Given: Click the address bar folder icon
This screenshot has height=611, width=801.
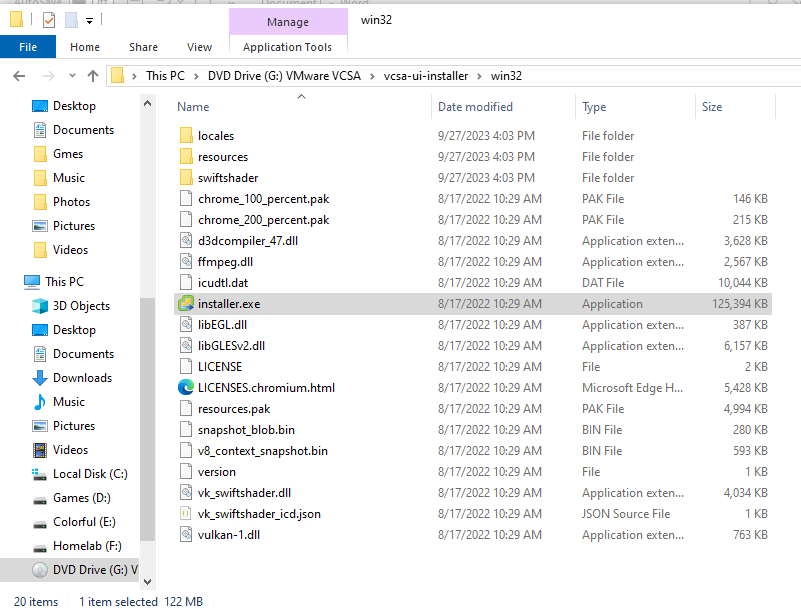Looking at the screenshot, I should [x=117, y=76].
